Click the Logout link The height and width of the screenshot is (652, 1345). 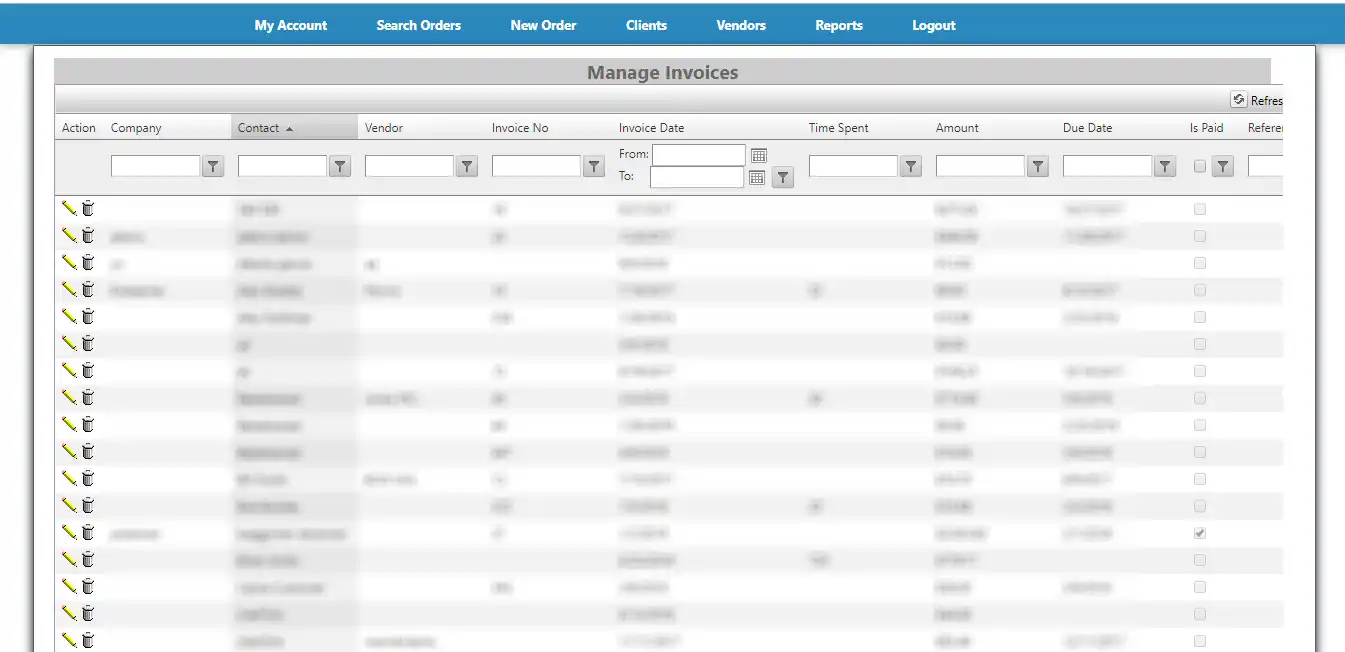(x=933, y=25)
